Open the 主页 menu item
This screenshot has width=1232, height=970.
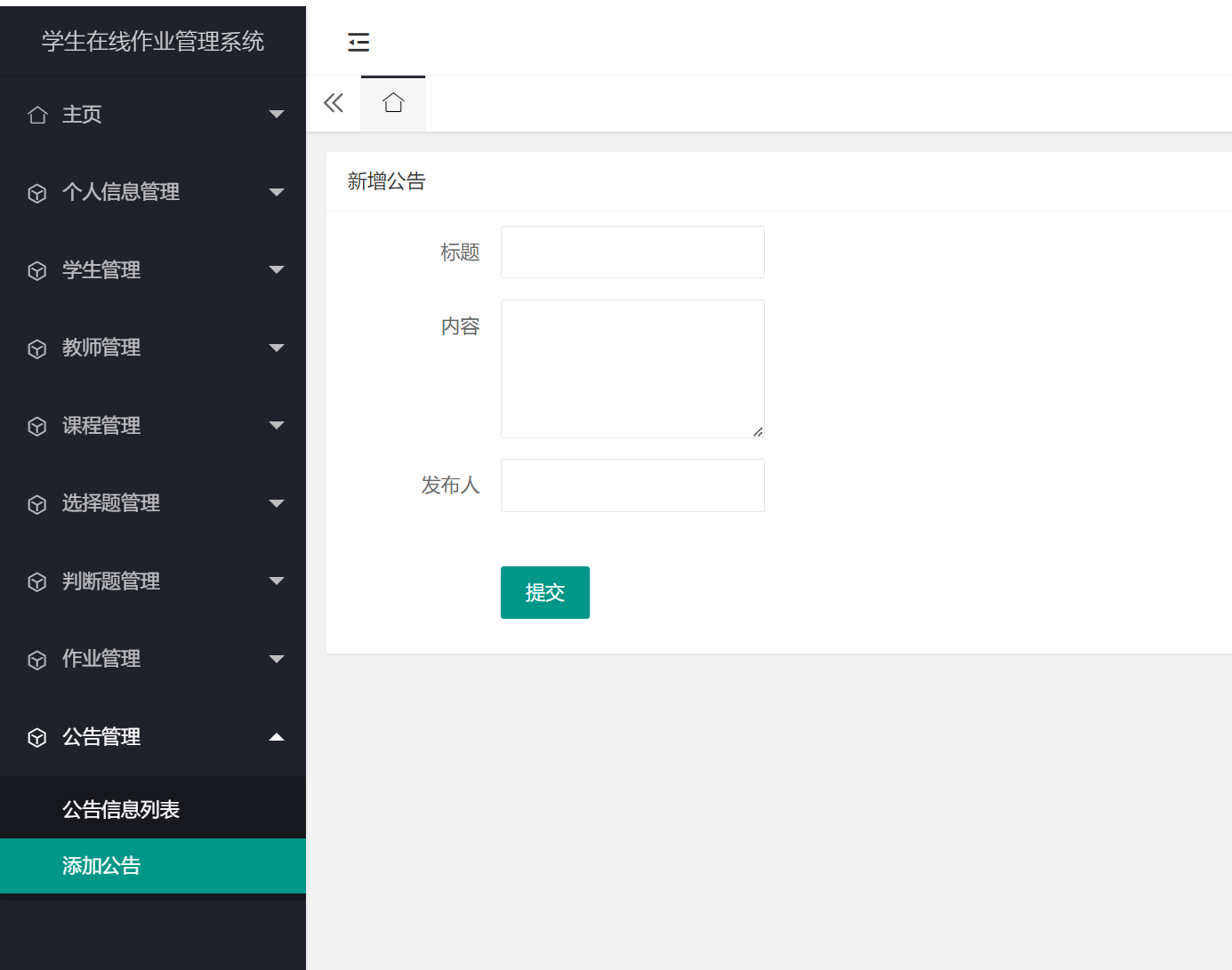point(153,114)
